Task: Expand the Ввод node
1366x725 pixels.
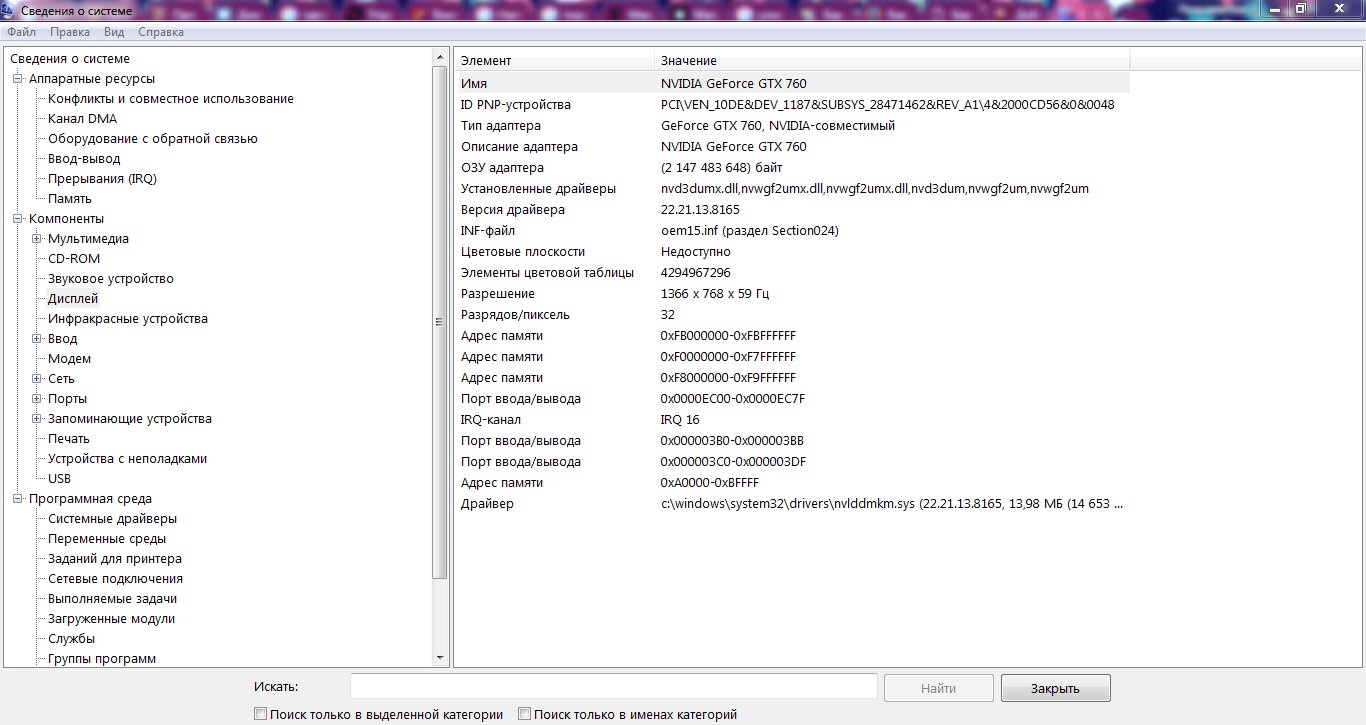Action: pos(37,339)
